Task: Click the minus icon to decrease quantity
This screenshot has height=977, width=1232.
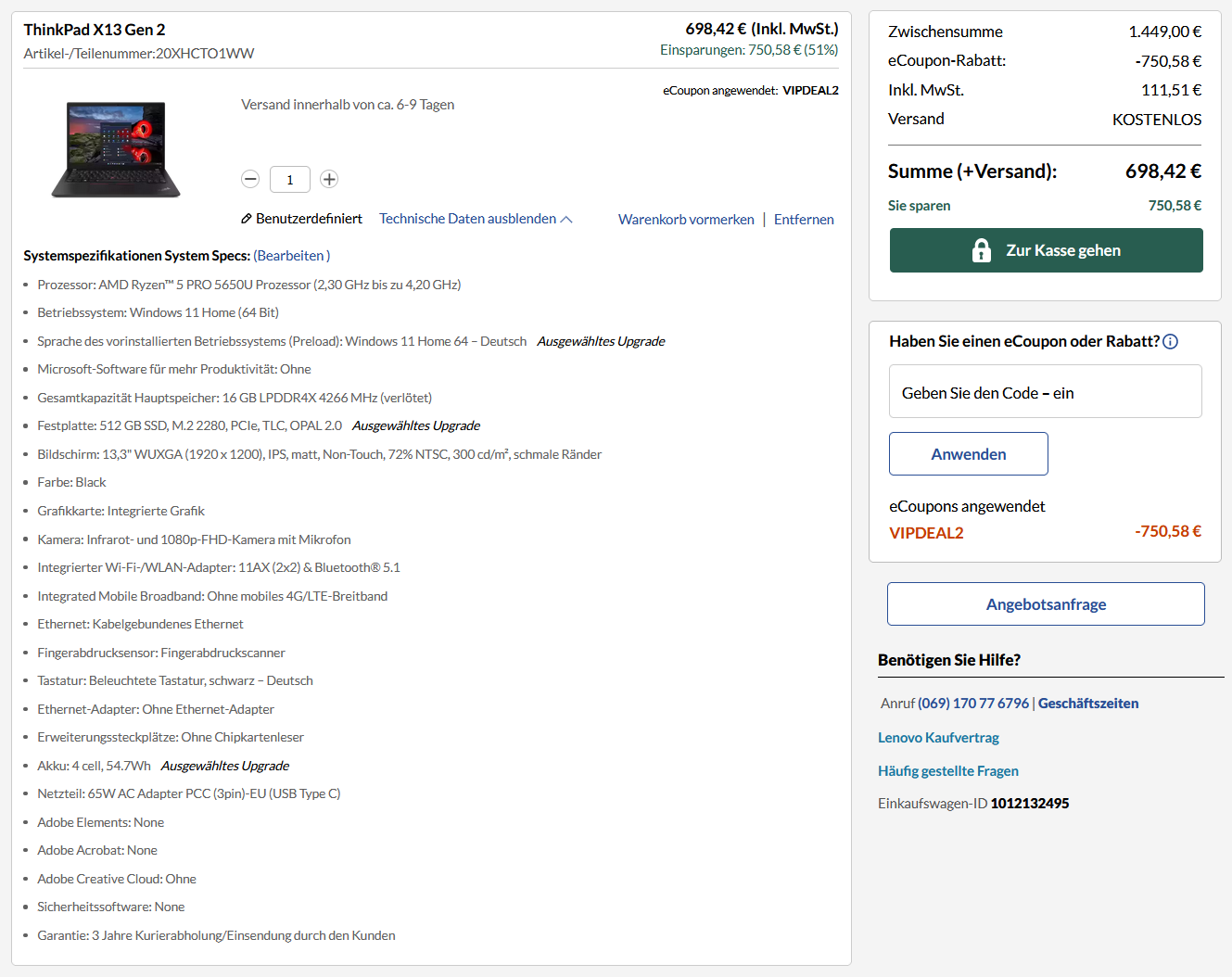Action: coord(250,179)
